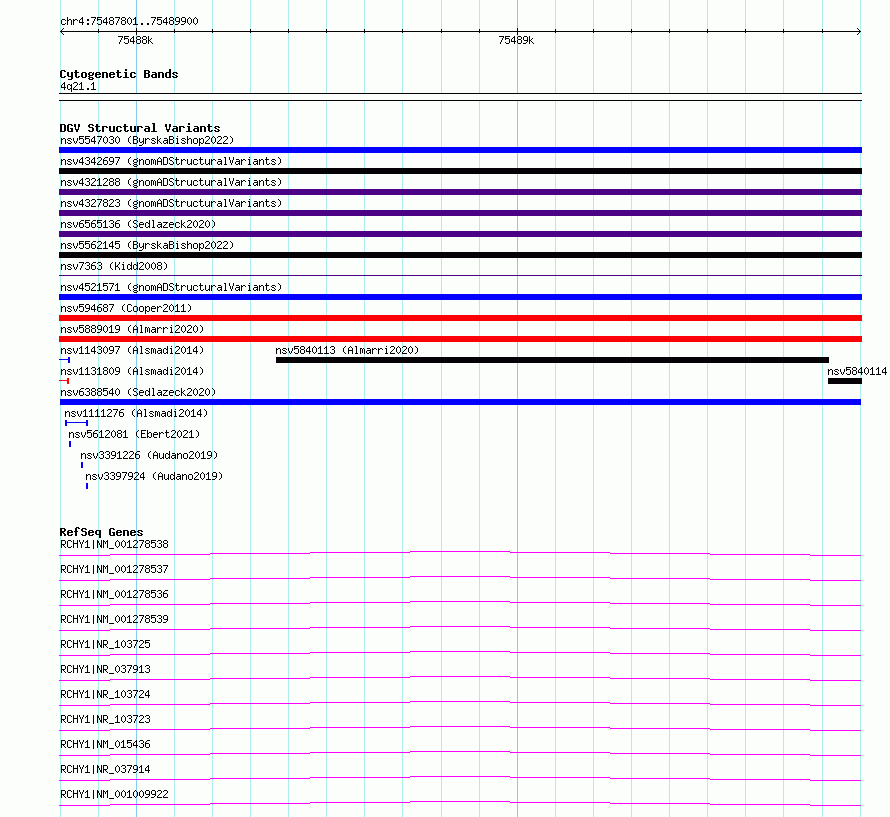Click the blue bar under nsv5547030

(x=460, y=150)
